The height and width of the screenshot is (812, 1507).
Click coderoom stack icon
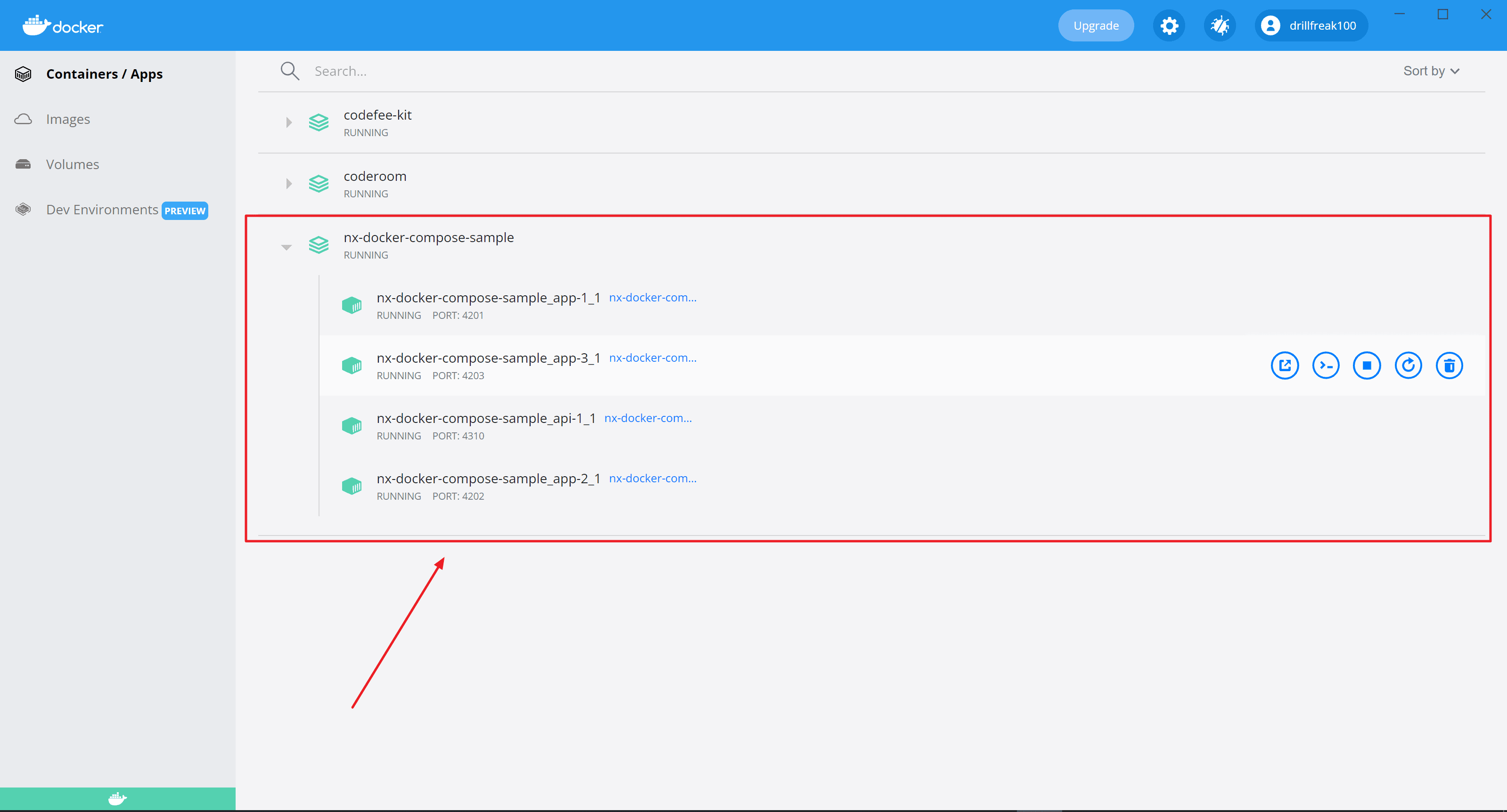[x=319, y=184]
